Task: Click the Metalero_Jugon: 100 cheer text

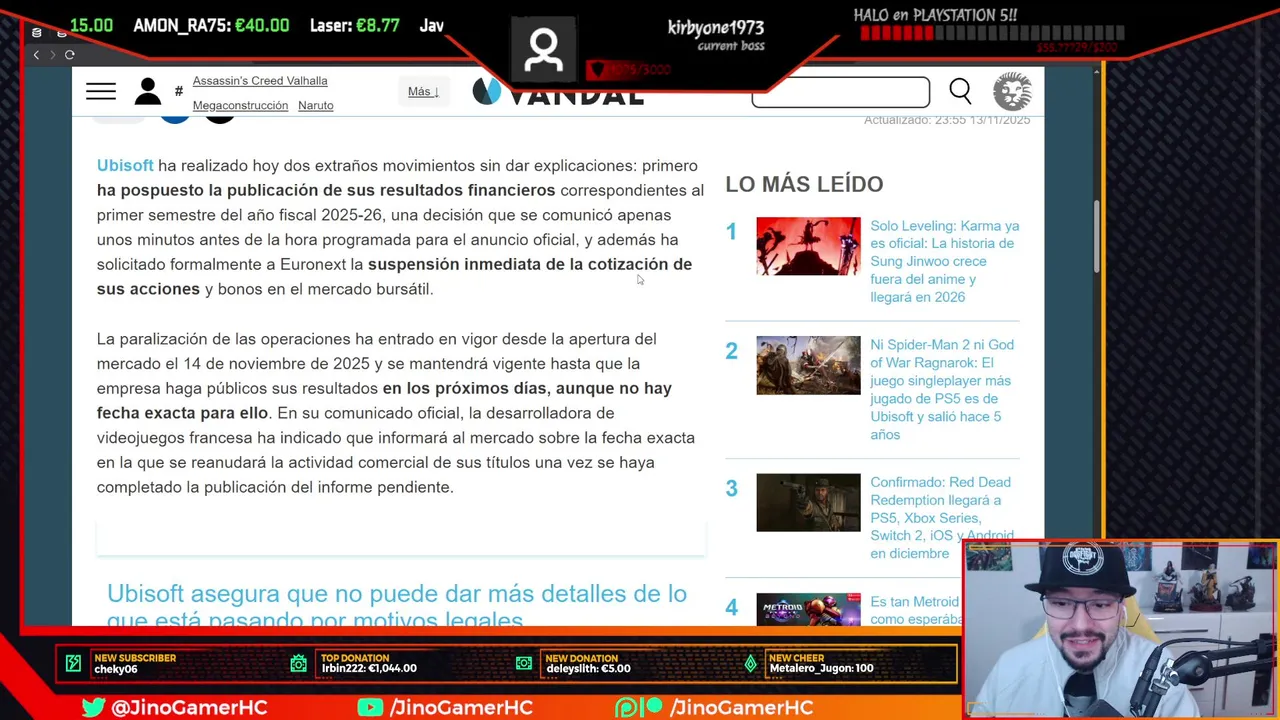Action: pos(821,668)
